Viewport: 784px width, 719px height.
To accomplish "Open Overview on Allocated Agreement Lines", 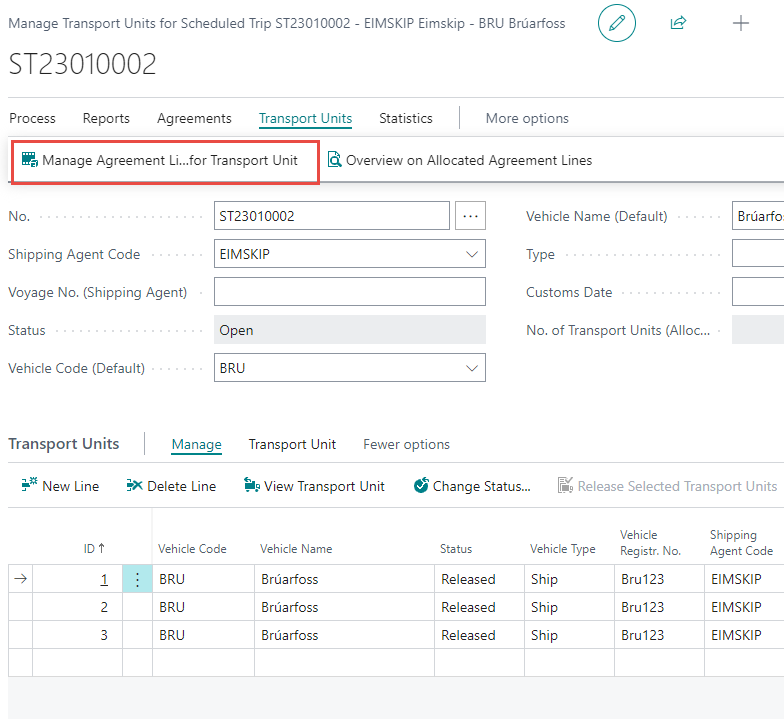I will coord(460,160).
